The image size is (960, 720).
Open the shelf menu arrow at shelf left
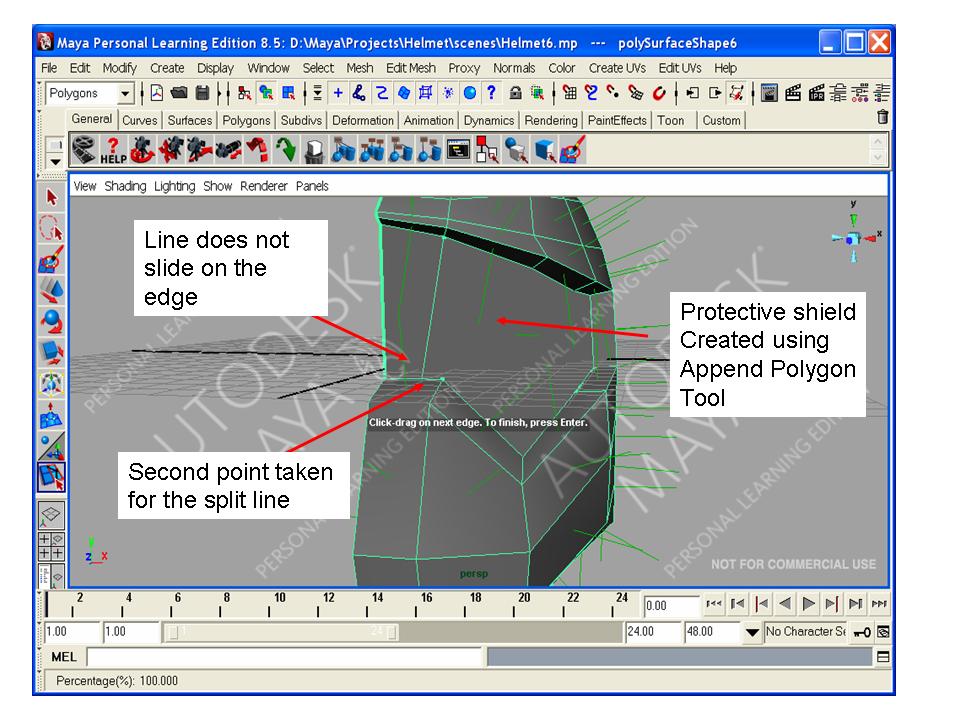point(55,162)
